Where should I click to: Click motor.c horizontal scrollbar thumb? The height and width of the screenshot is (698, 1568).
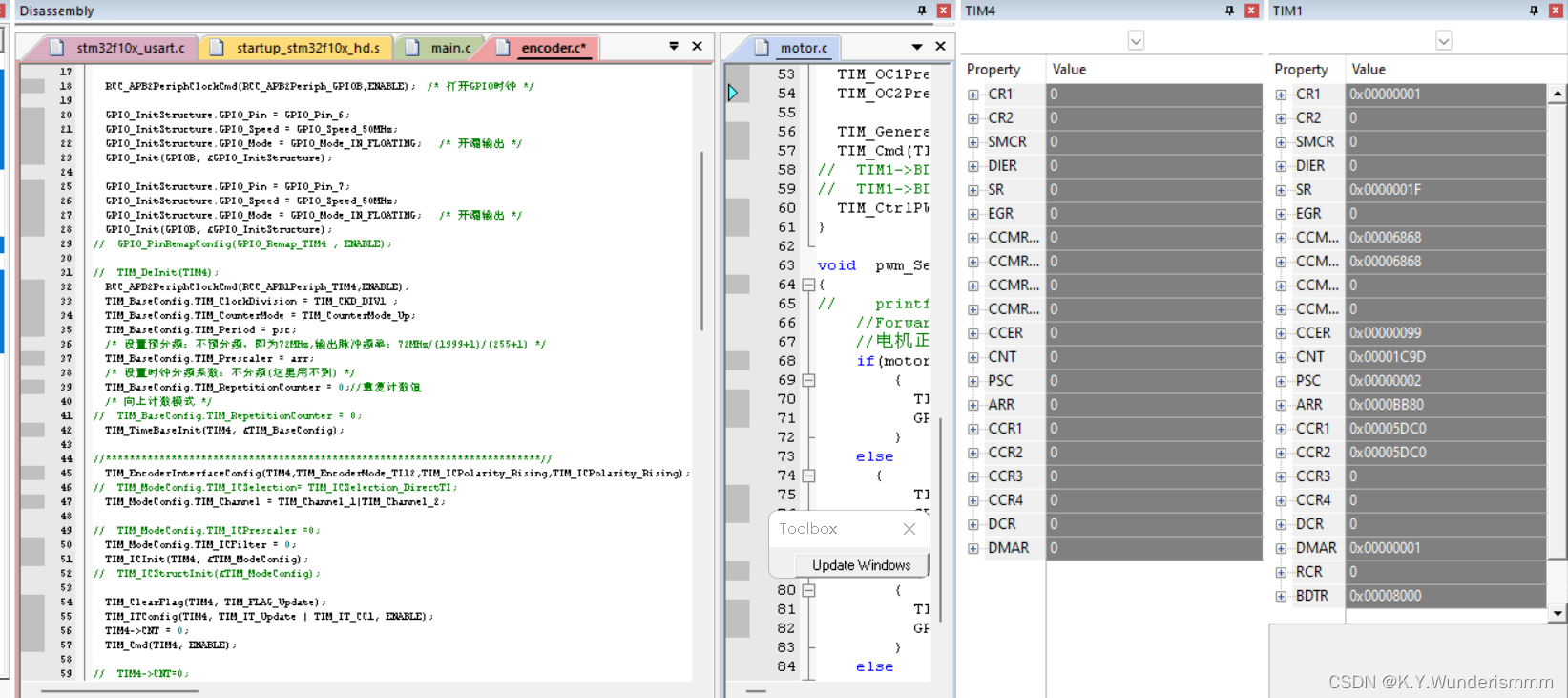[x=756, y=690]
